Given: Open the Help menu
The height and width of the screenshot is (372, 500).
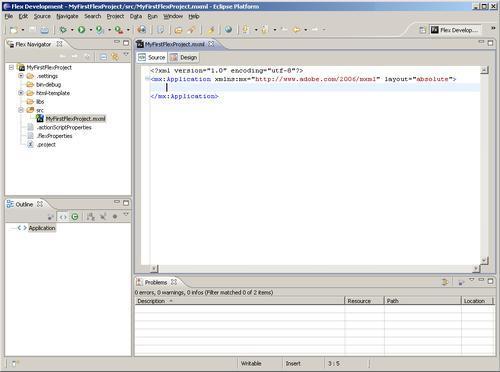Looking at the screenshot, I should pos(194,16).
